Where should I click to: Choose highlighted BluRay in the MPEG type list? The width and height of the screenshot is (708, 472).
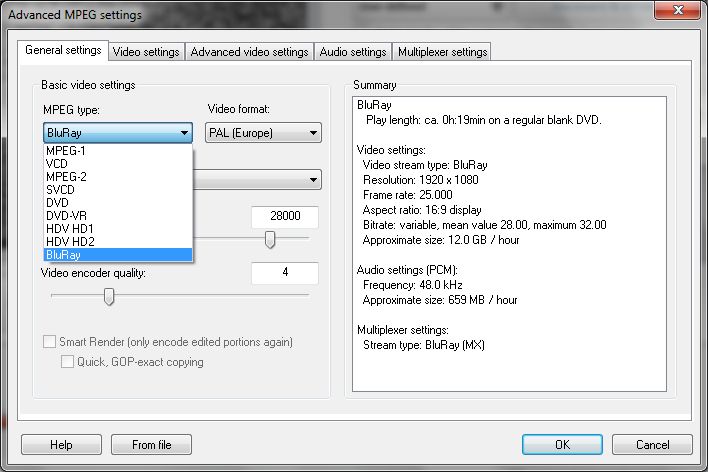coord(118,255)
